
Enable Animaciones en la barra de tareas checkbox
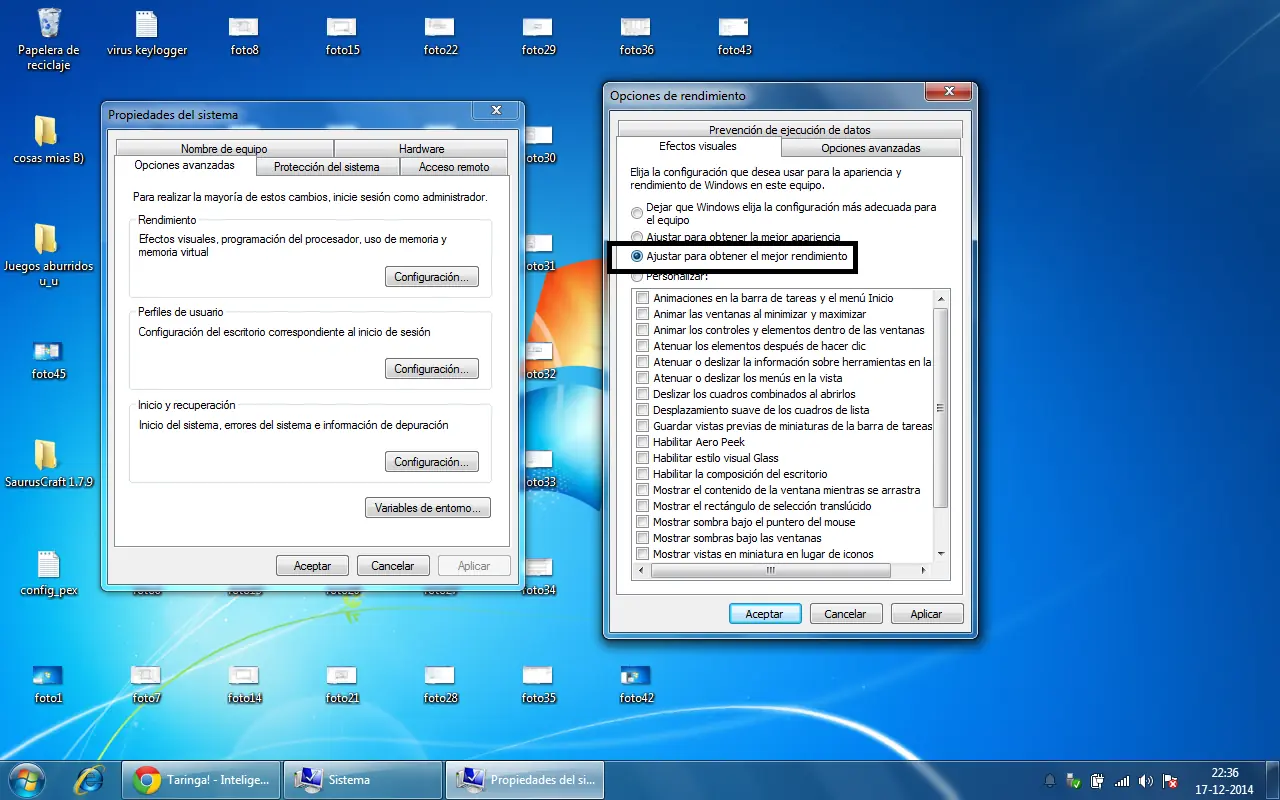[643, 298]
